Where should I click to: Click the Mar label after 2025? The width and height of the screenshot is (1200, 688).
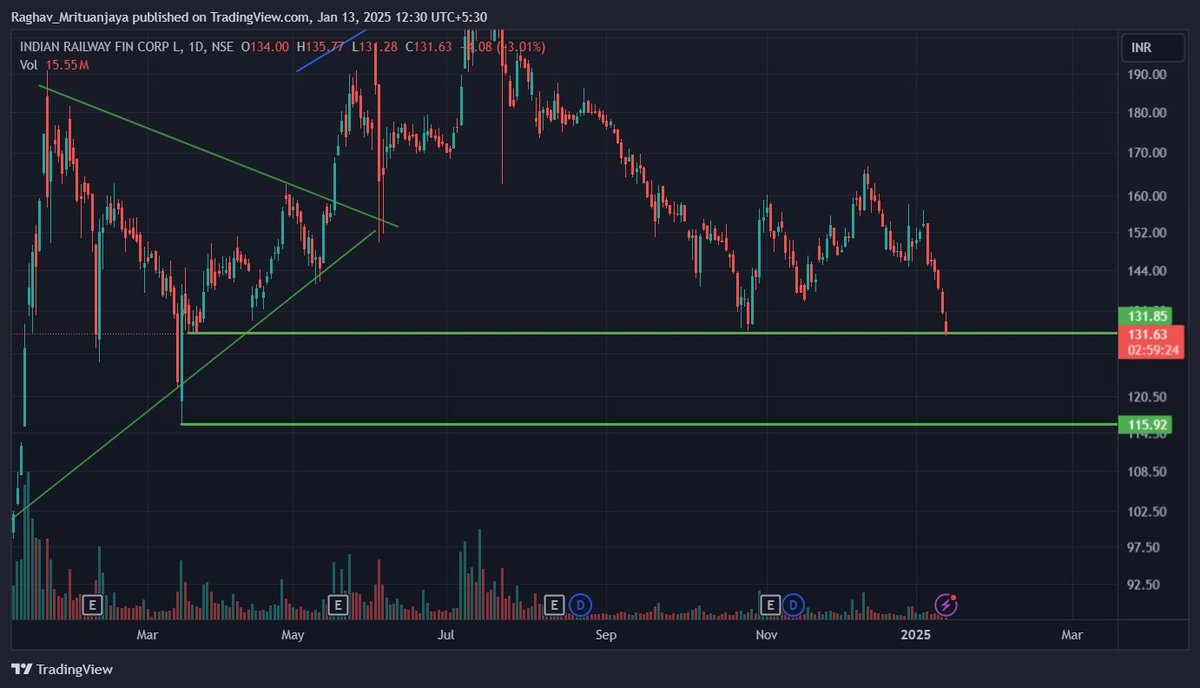(x=1071, y=635)
